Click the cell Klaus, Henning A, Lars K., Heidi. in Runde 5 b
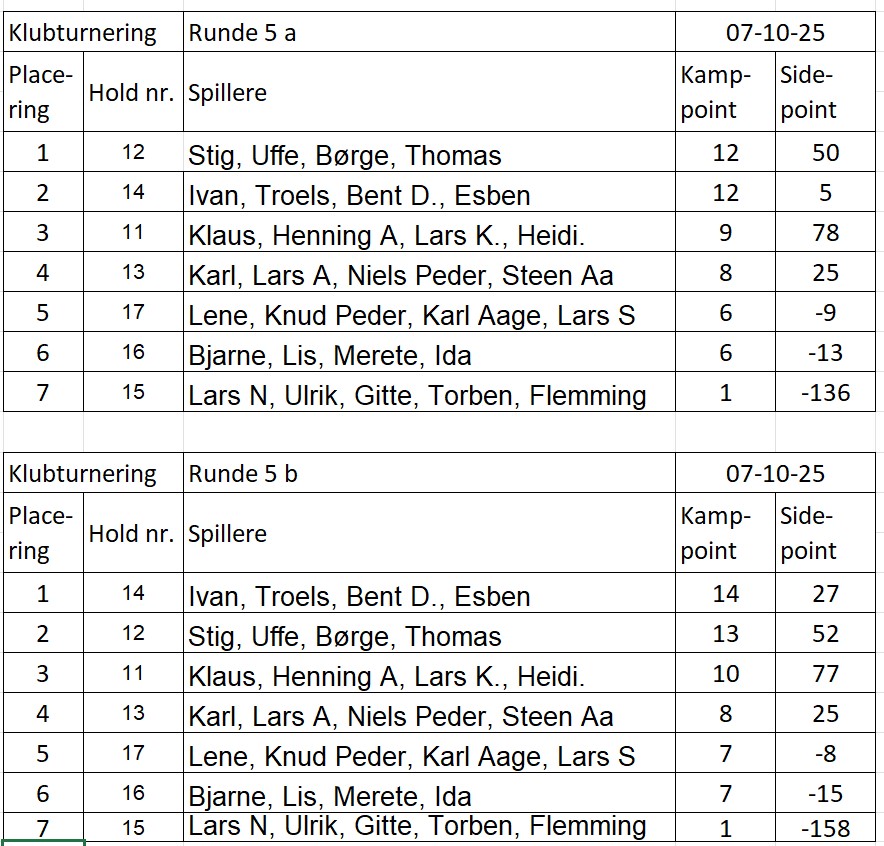The image size is (884, 846). 429,673
